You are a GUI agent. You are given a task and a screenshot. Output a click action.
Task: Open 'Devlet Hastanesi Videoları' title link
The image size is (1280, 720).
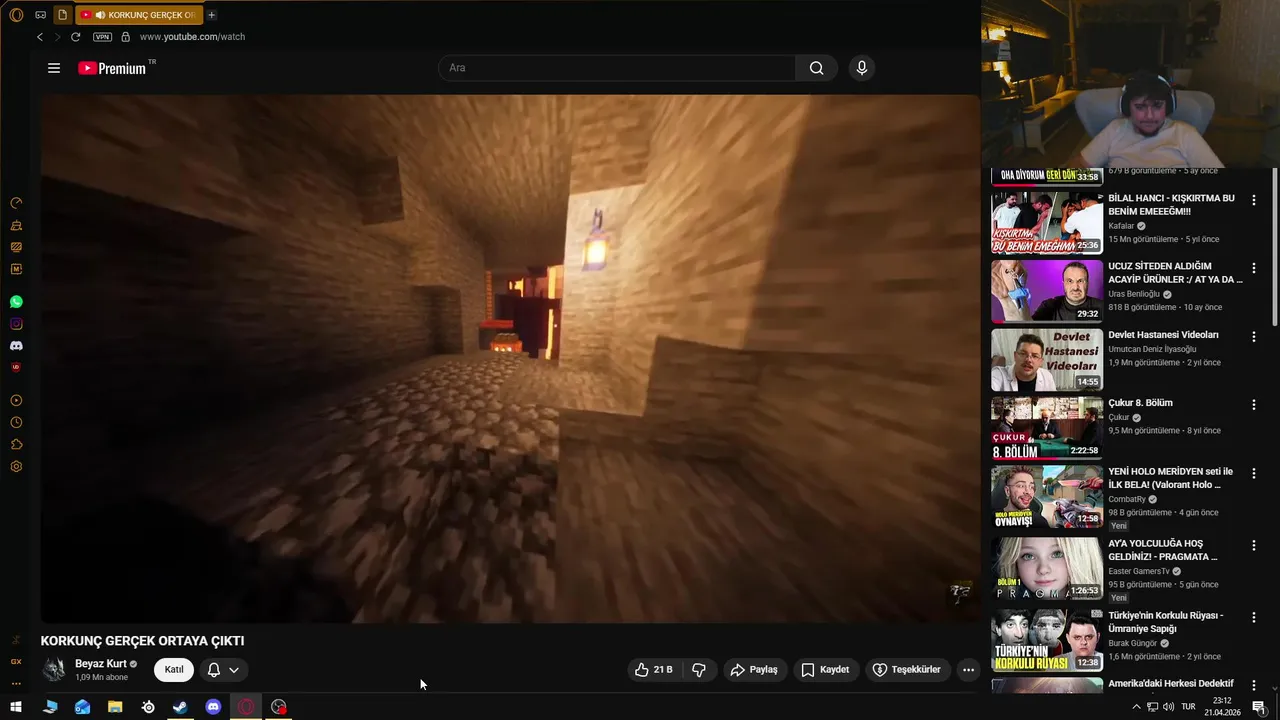click(1163, 335)
